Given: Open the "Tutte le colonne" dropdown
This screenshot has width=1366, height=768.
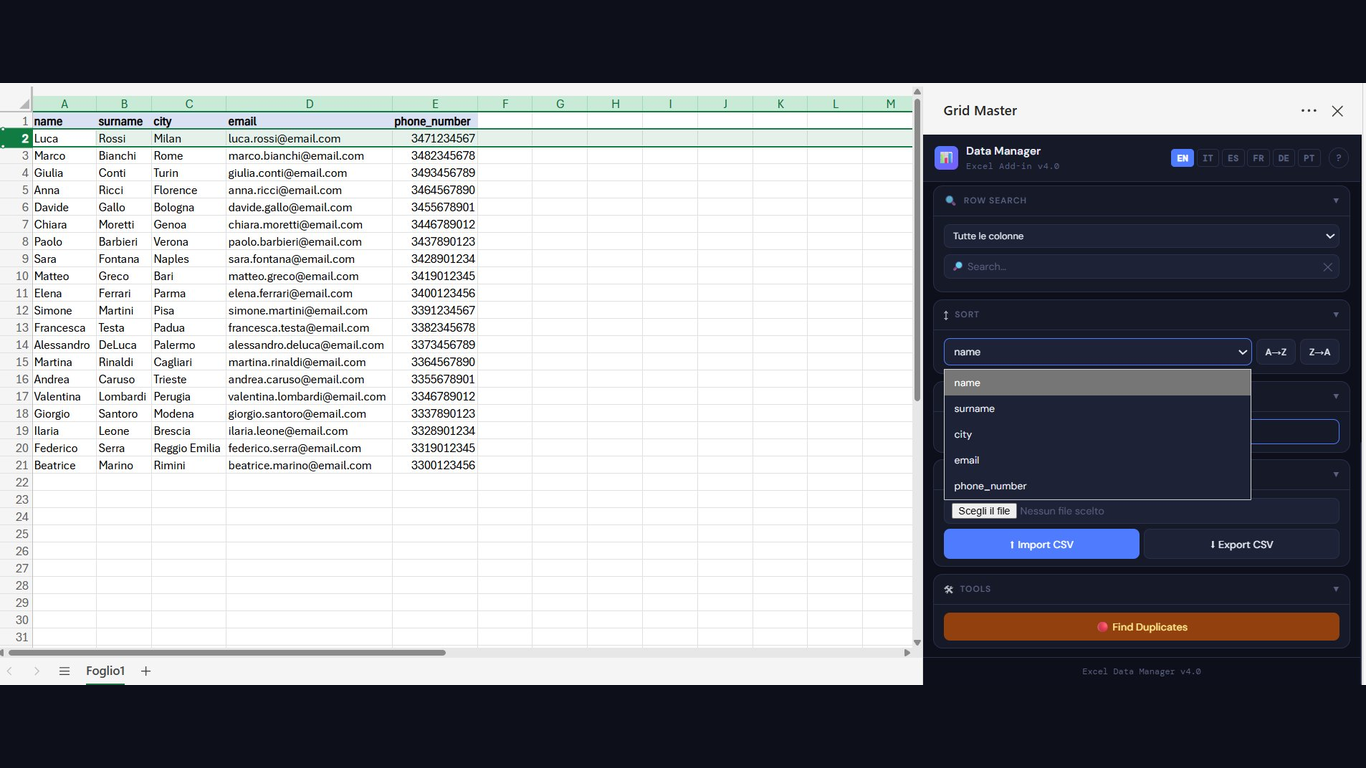Looking at the screenshot, I should point(1140,236).
